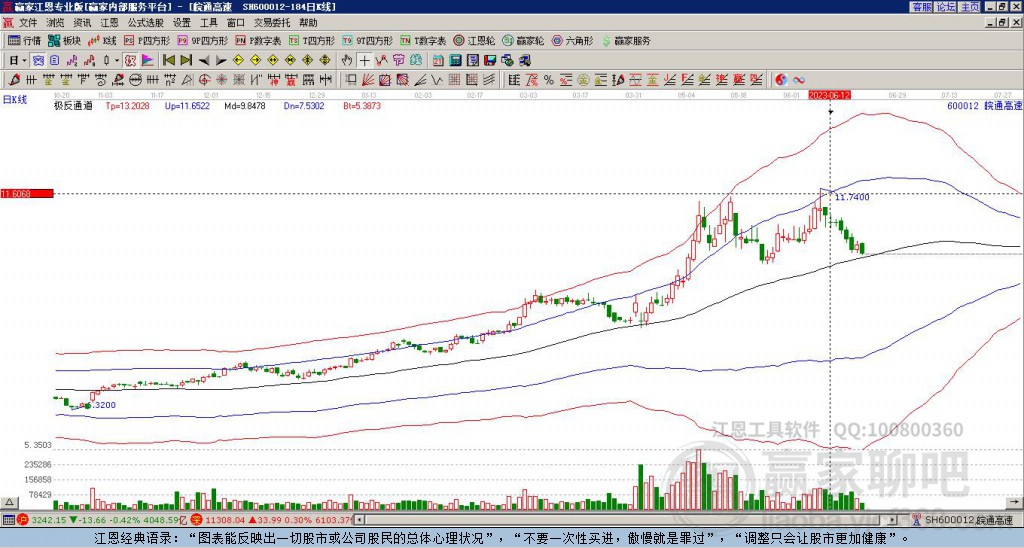The height and width of the screenshot is (548, 1024).
Task: Open the 帮助 menu
Action: tap(308, 23)
